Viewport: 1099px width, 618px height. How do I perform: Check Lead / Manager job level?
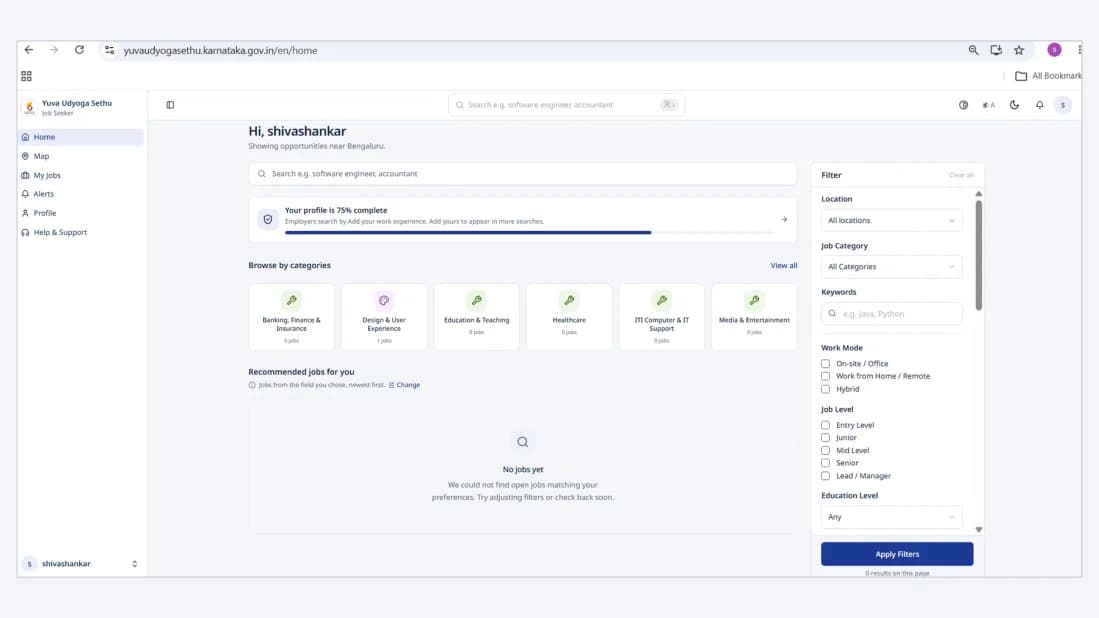826,476
